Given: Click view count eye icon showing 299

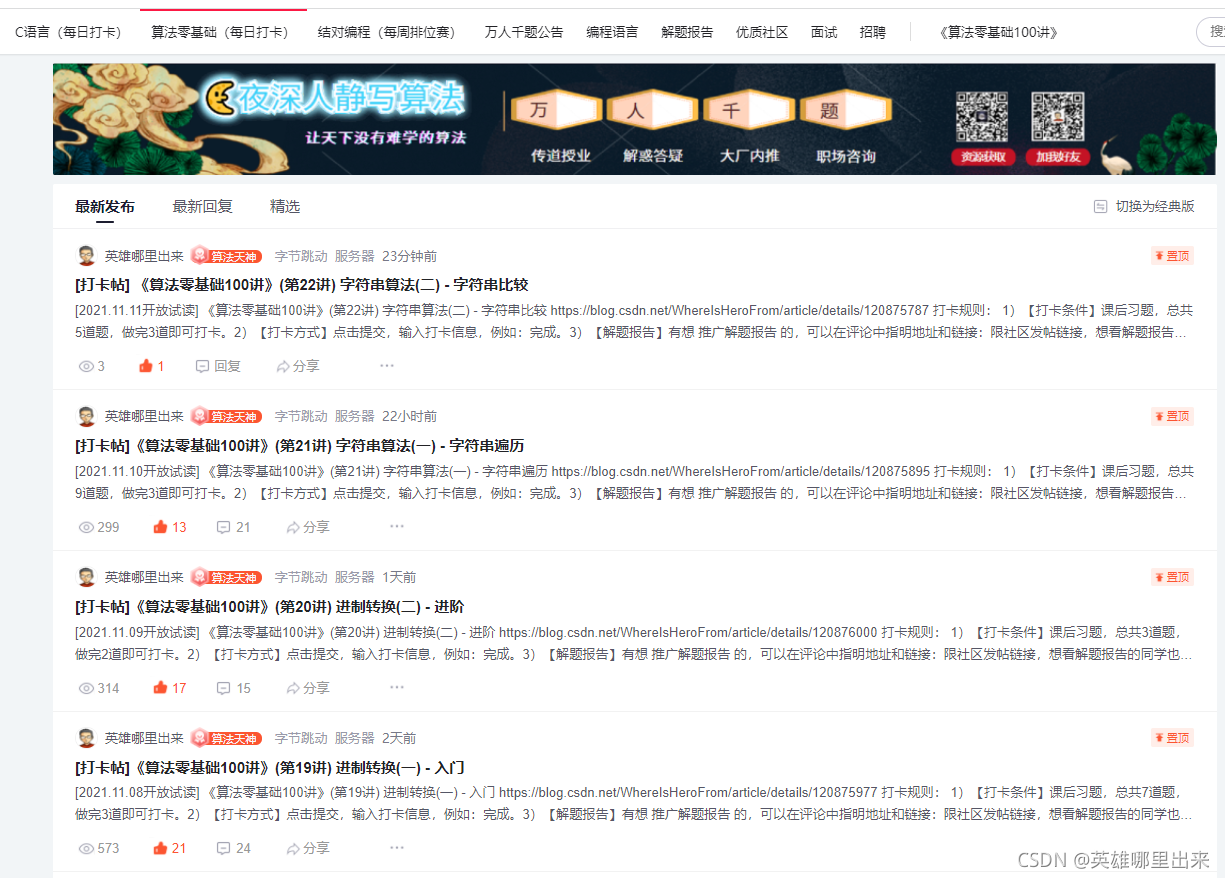Looking at the screenshot, I should [86, 527].
